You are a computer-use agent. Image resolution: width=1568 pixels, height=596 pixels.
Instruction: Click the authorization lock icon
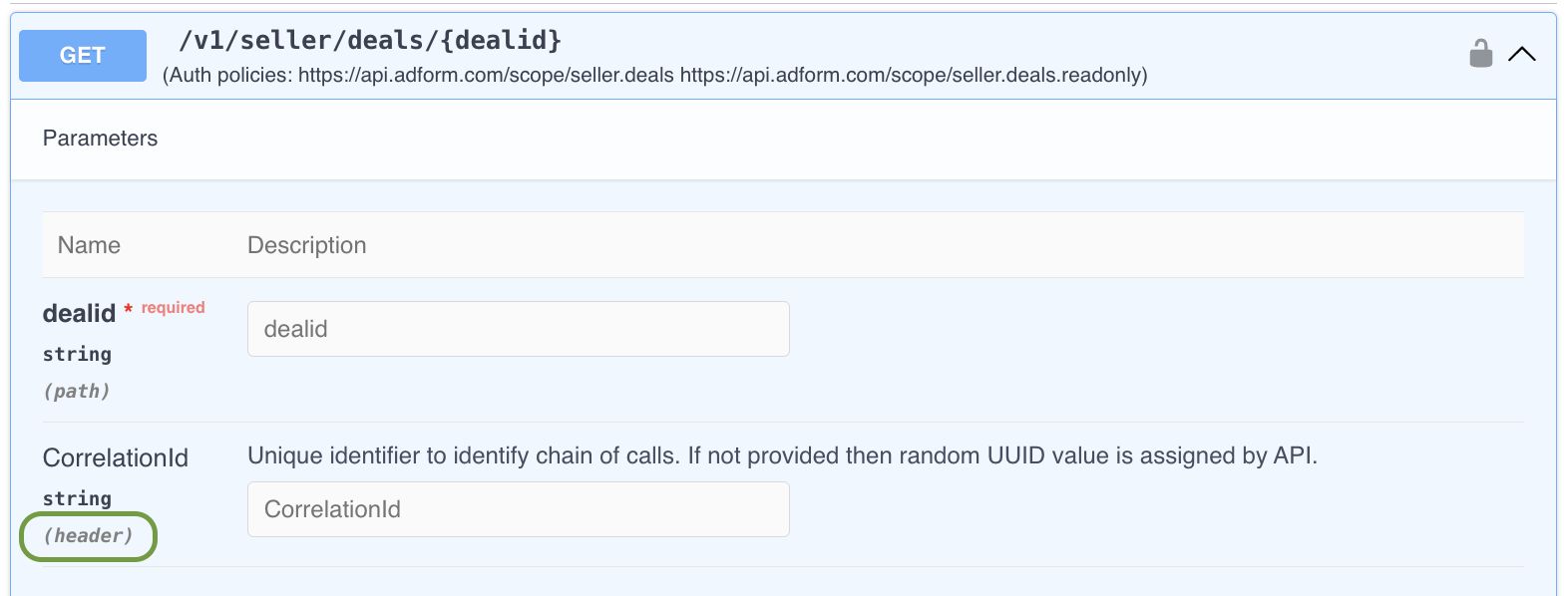click(x=1481, y=54)
